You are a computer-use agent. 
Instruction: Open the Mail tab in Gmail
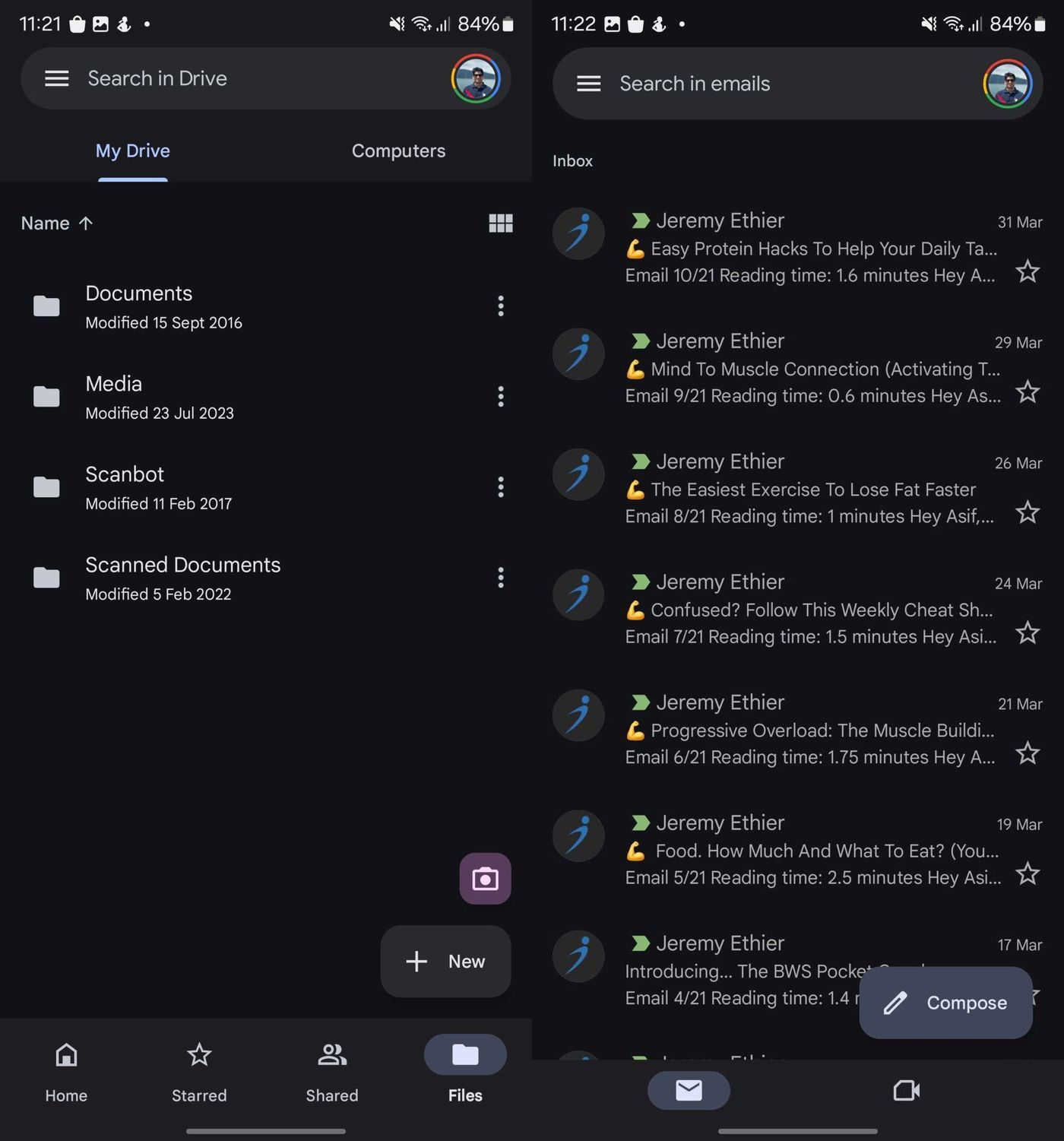(689, 1090)
